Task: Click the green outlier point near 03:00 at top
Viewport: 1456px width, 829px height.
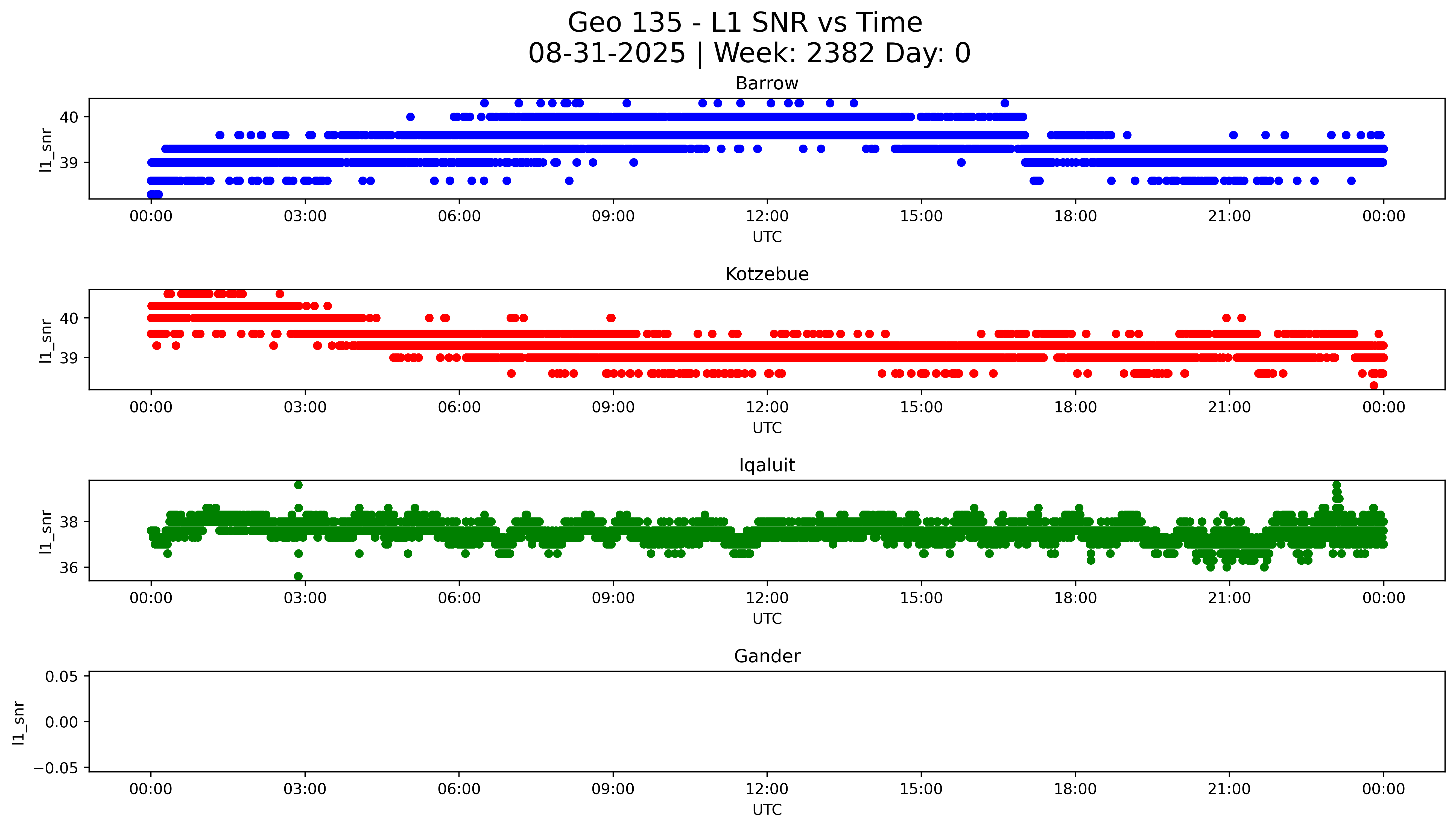Action: (x=298, y=485)
